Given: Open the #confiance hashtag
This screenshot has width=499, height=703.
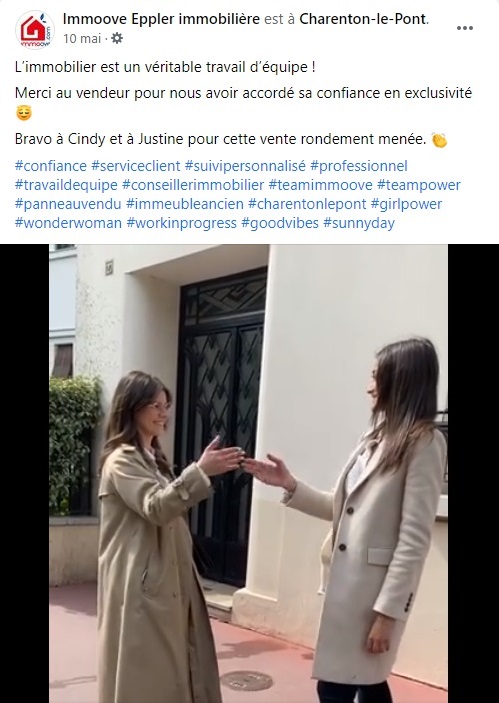Looking at the screenshot, I should click(51, 166).
